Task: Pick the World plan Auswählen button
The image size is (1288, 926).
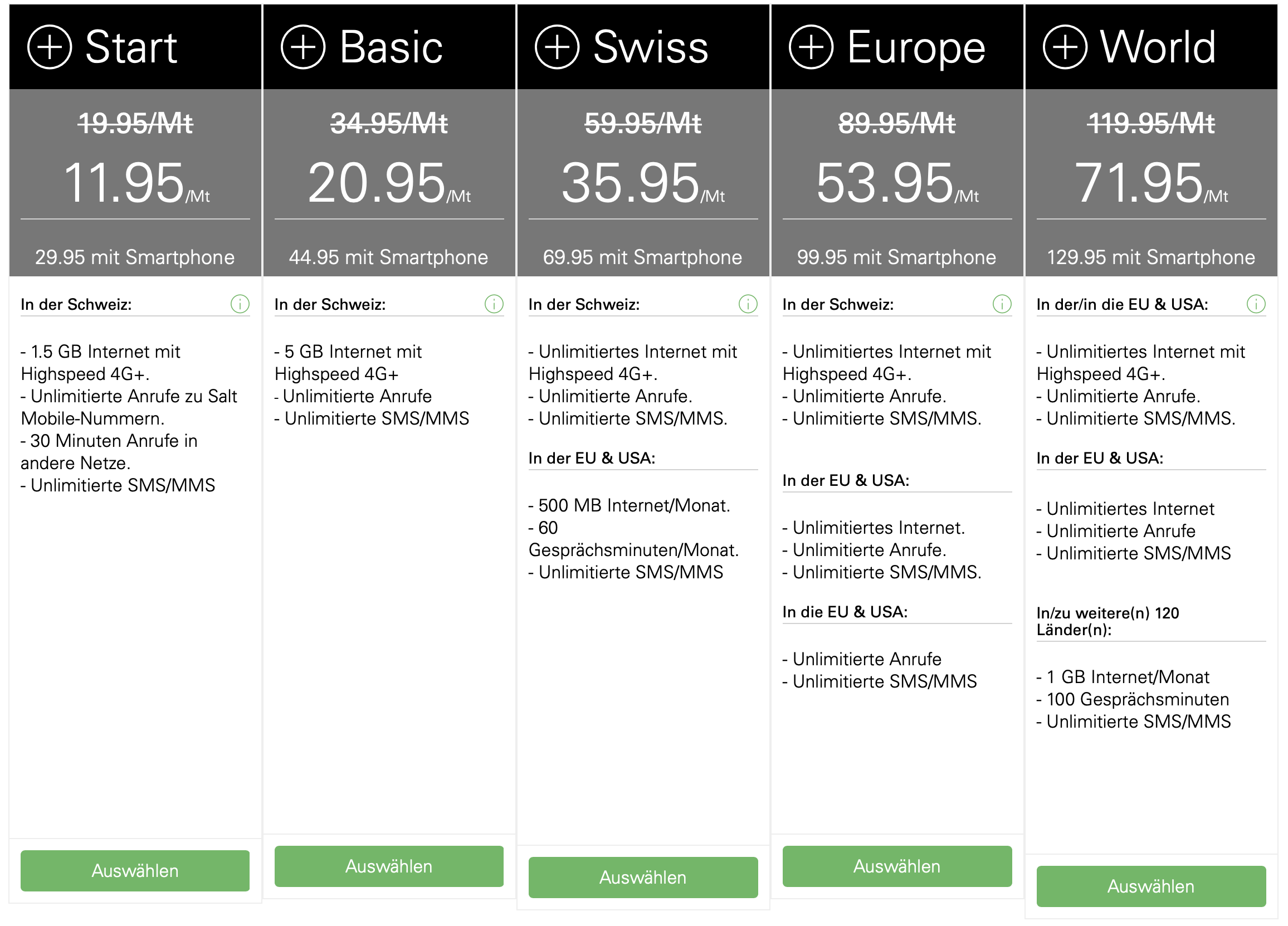Action: 1151,886
